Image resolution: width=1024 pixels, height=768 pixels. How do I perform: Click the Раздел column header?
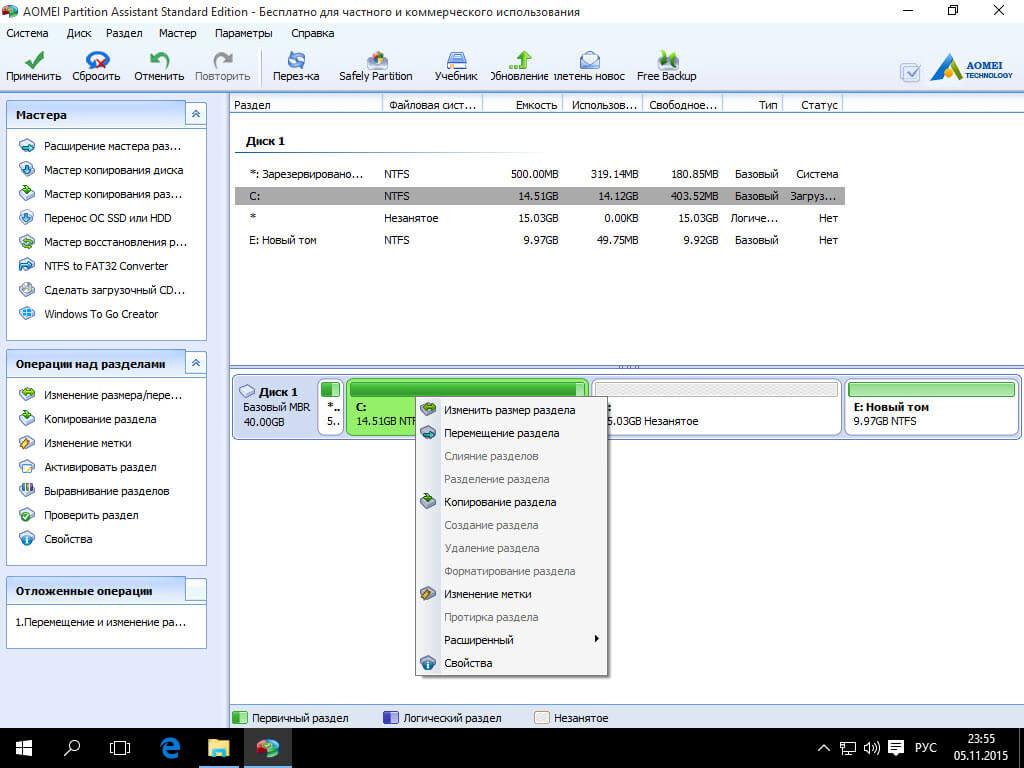tap(306, 104)
